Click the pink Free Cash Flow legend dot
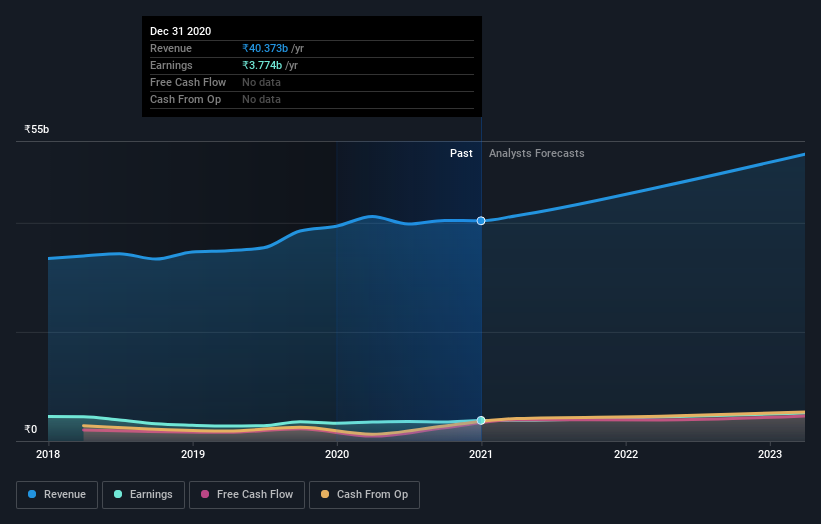 coord(205,494)
